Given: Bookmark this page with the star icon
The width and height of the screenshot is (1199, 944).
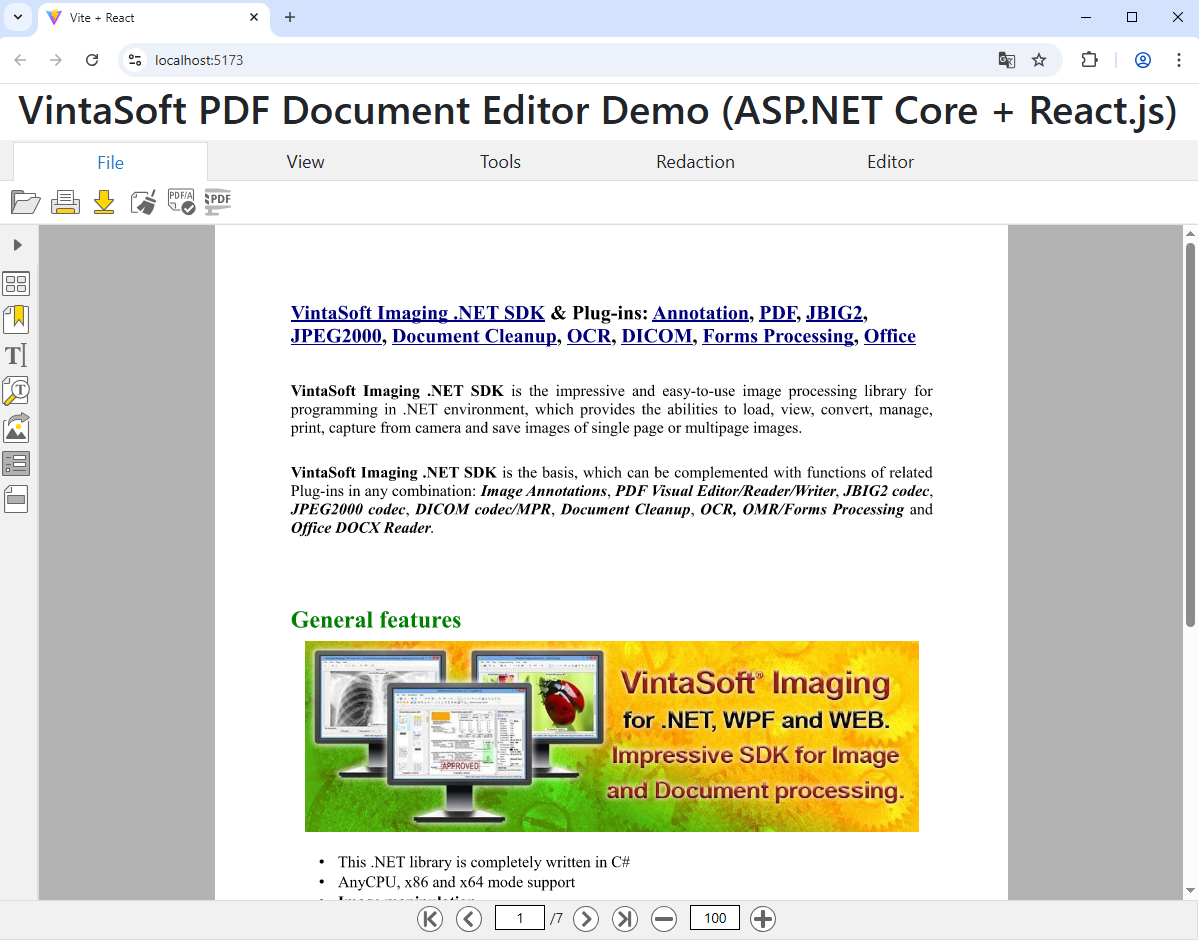Looking at the screenshot, I should tap(1038, 60).
